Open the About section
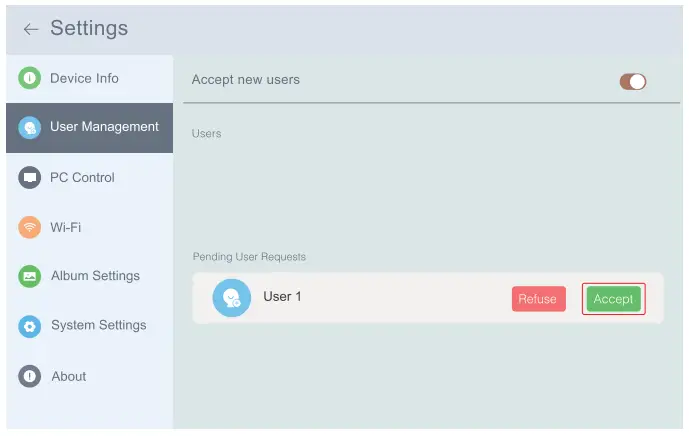 click(x=69, y=376)
